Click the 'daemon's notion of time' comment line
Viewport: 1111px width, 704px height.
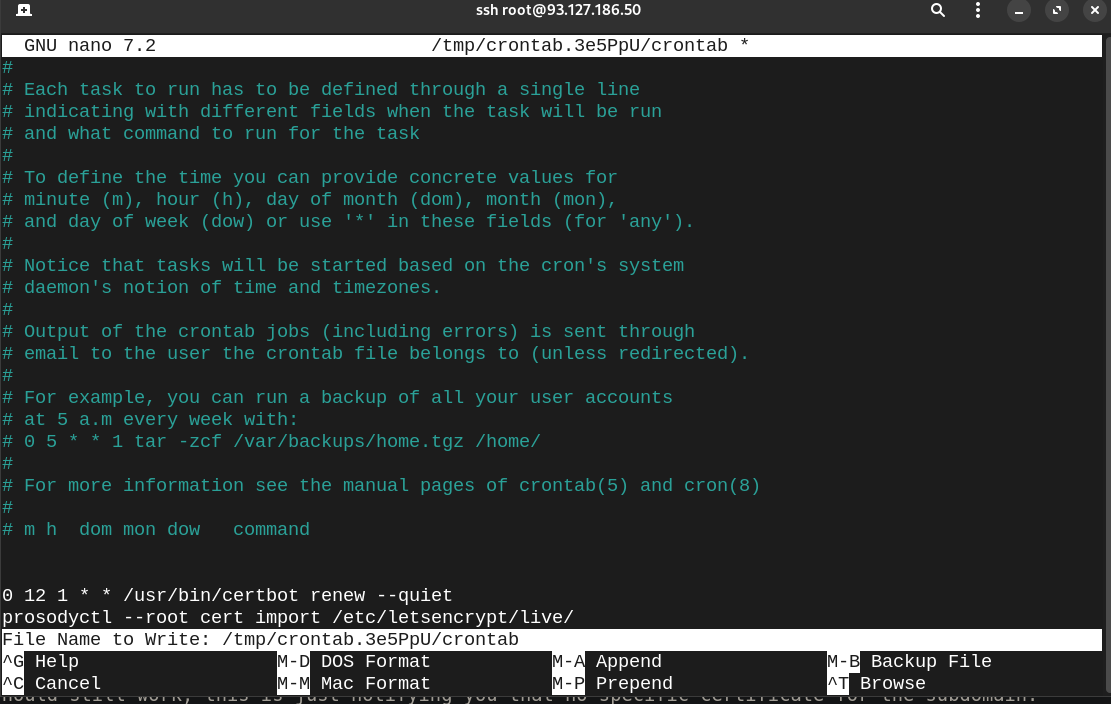coord(222,288)
